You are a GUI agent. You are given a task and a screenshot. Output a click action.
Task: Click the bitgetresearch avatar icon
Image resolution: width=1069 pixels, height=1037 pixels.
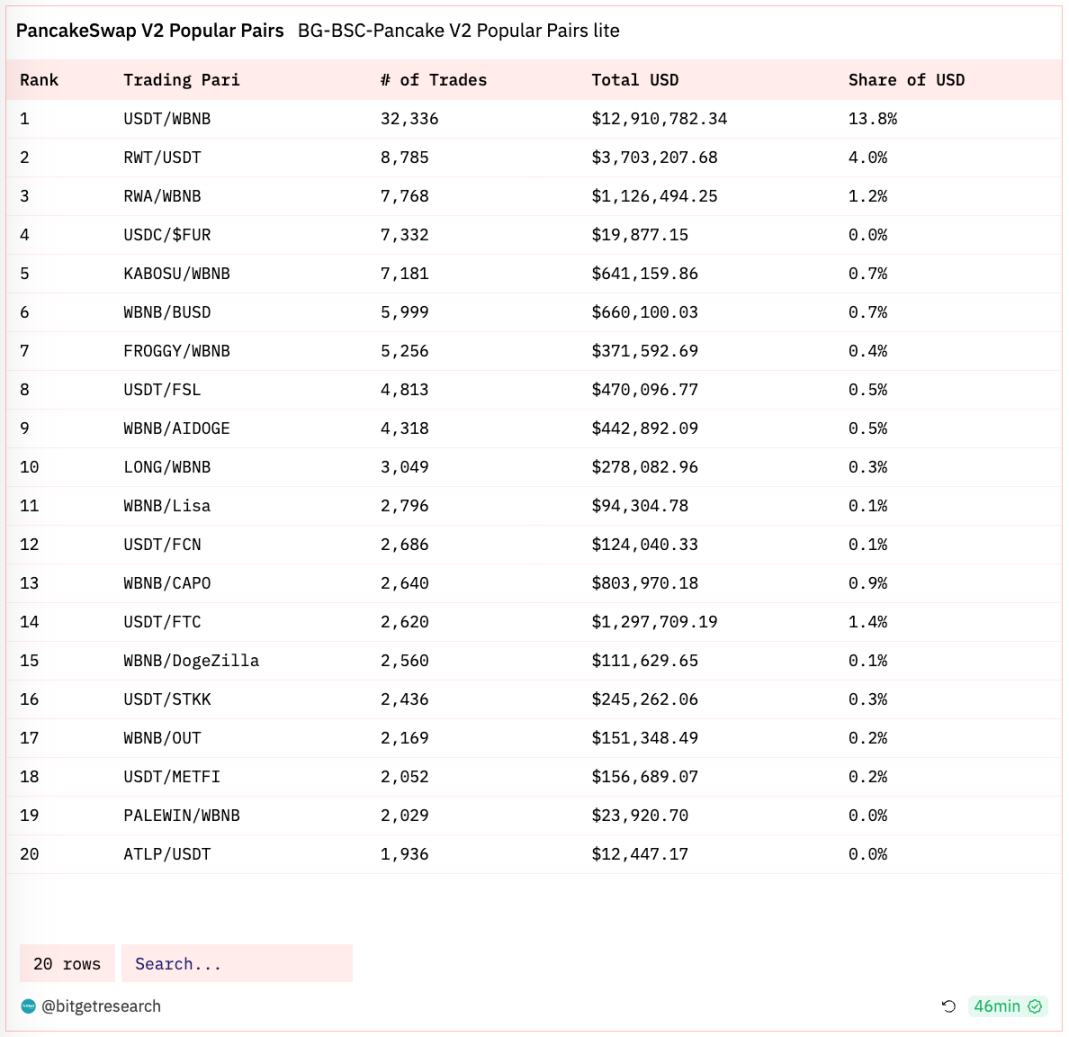(x=28, y=1006)
